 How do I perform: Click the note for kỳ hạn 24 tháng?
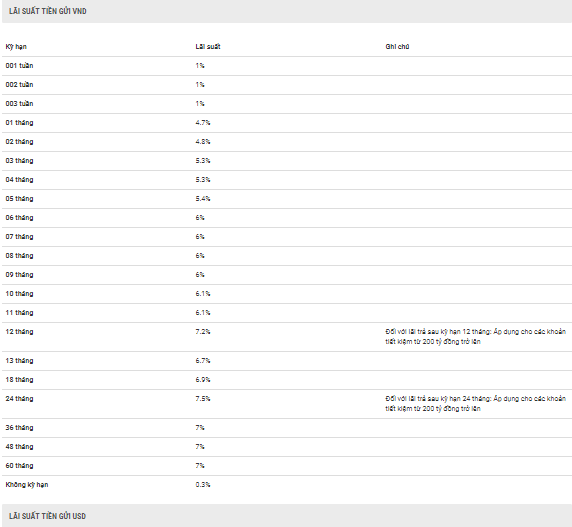coord(475,404)
